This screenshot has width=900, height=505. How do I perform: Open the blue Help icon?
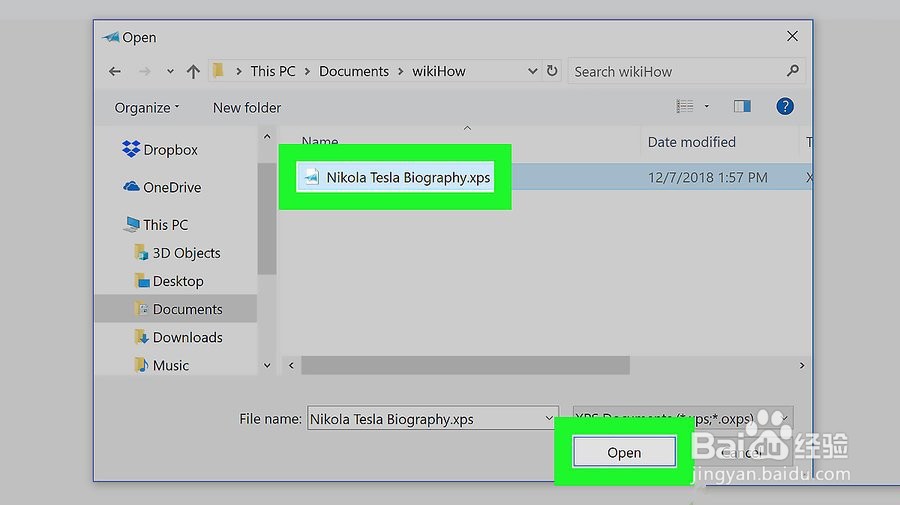pos(785,106)
